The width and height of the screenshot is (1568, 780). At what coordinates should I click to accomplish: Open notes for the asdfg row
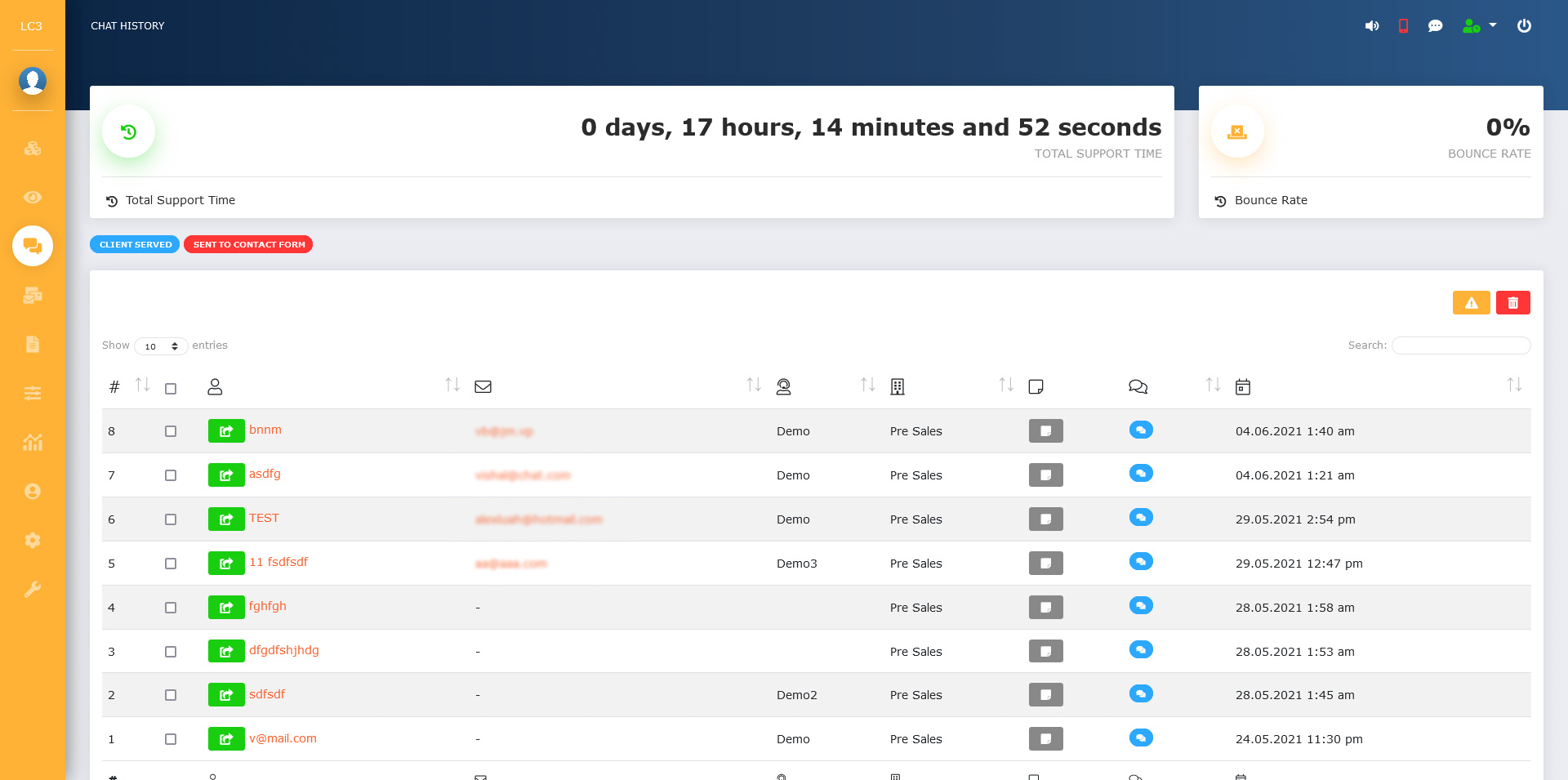click(x=1045, y=475)
